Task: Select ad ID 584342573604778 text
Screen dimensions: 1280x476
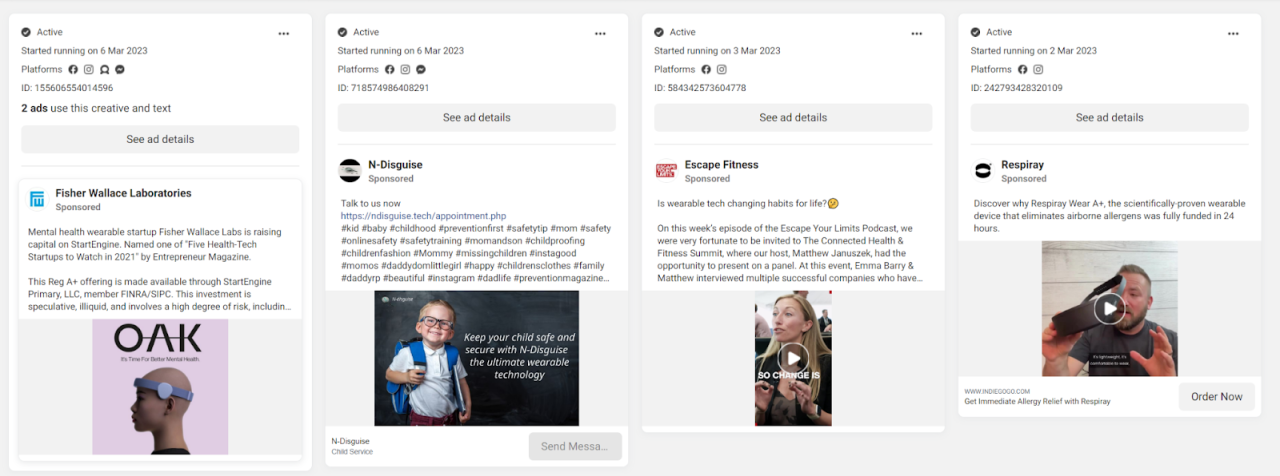Action: point(700,88)
